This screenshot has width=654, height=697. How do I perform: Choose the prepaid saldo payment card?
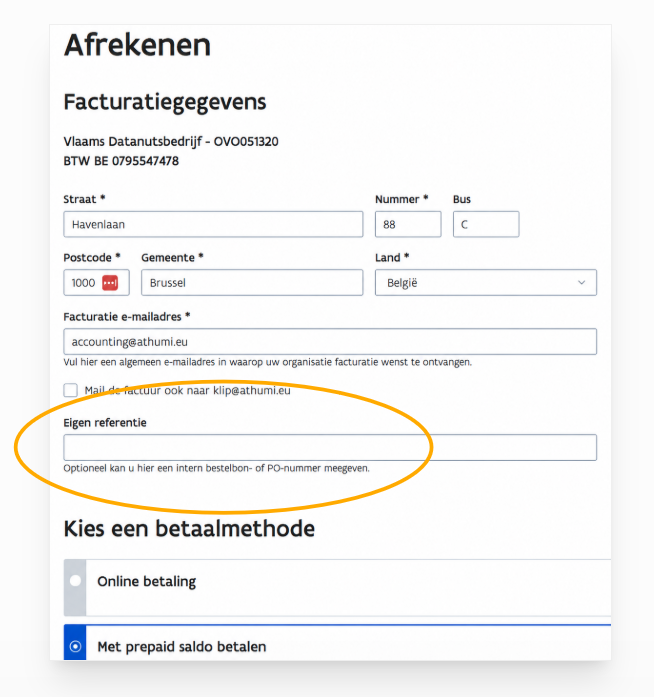click(337, 642)
